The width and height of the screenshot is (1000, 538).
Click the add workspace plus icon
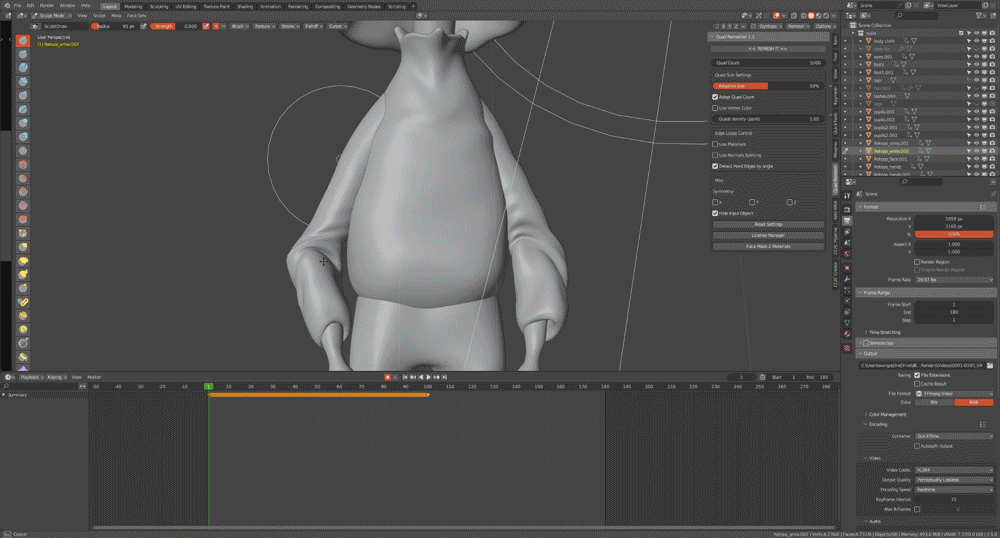coord(413,6)
